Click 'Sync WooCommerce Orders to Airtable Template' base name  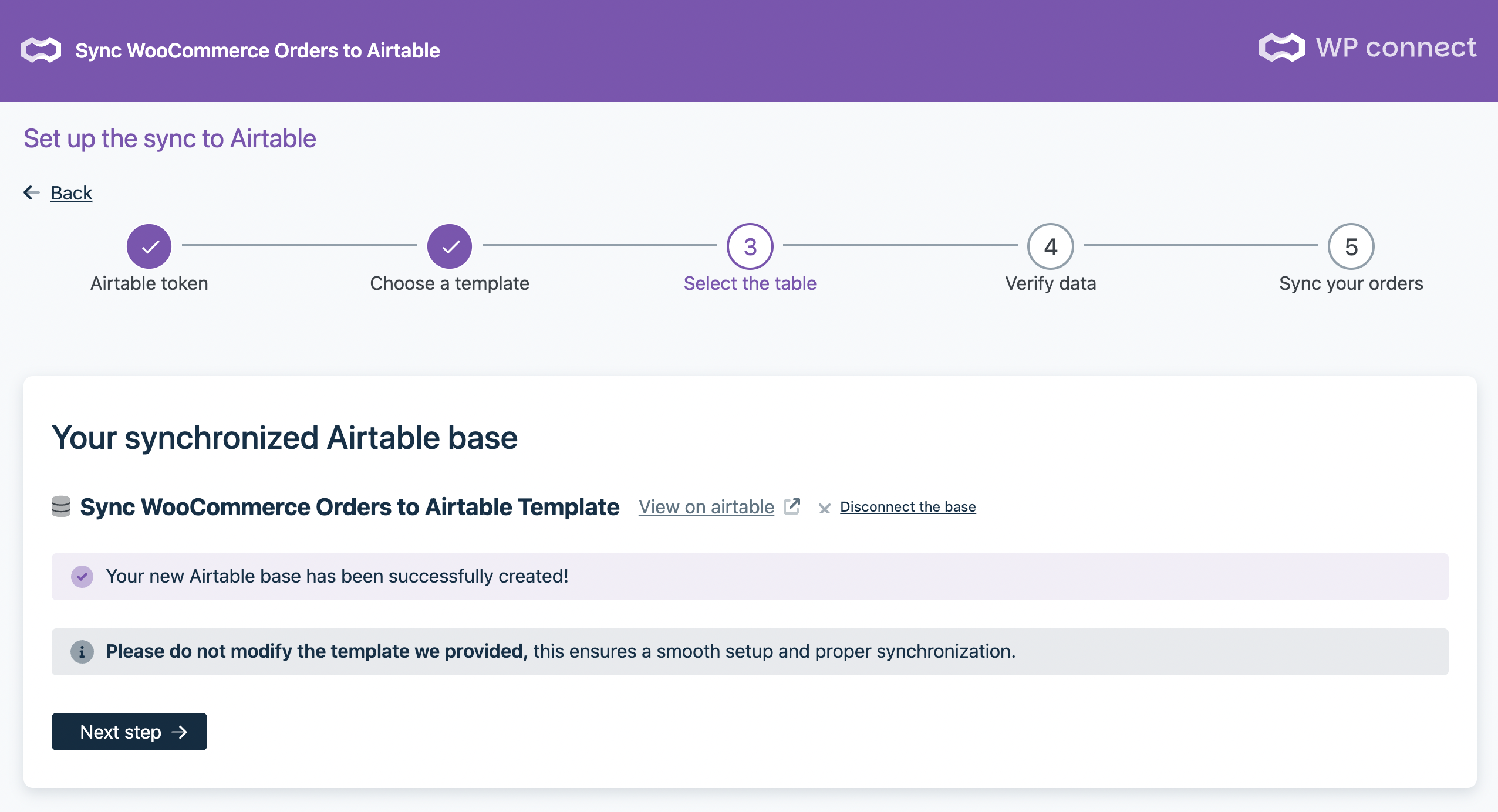(350, 507)
